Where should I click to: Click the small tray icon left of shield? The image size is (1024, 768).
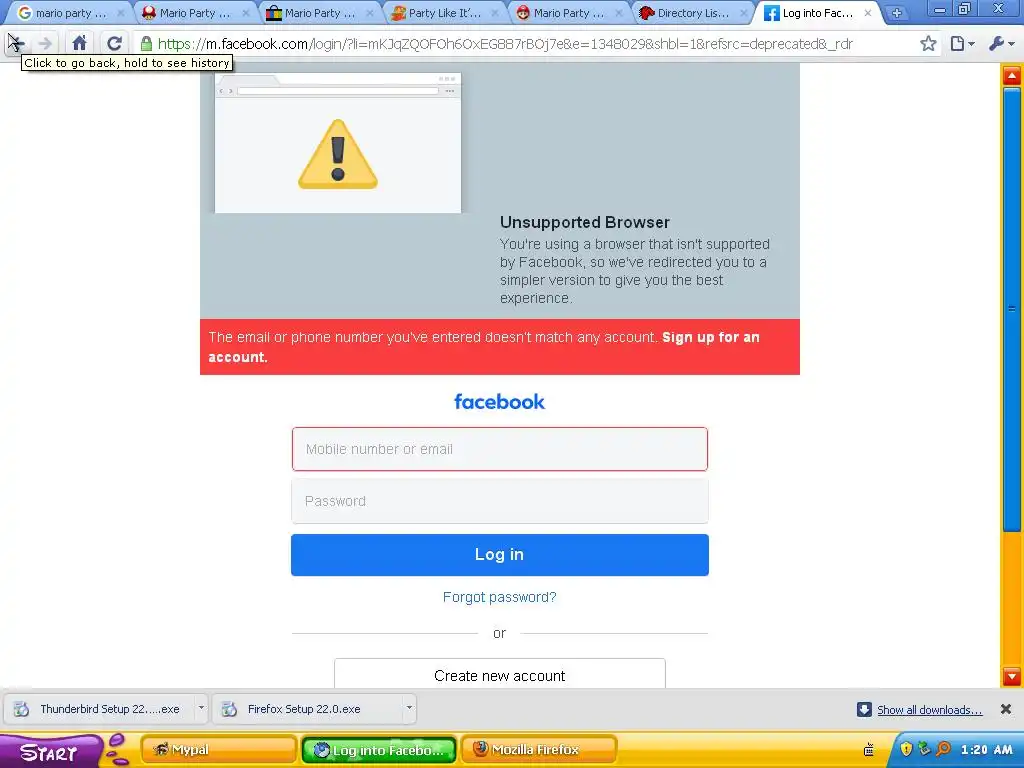[869, 750]
